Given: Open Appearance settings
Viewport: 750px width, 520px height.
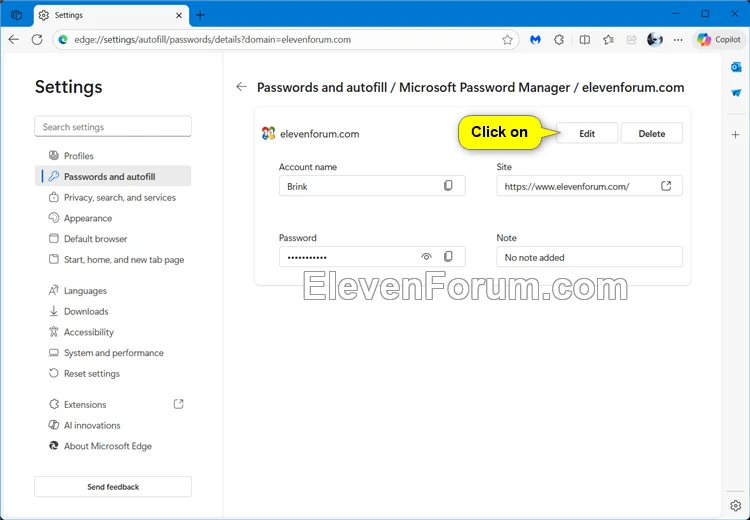Looking at the screenshot, I should [x=113, y=218].
